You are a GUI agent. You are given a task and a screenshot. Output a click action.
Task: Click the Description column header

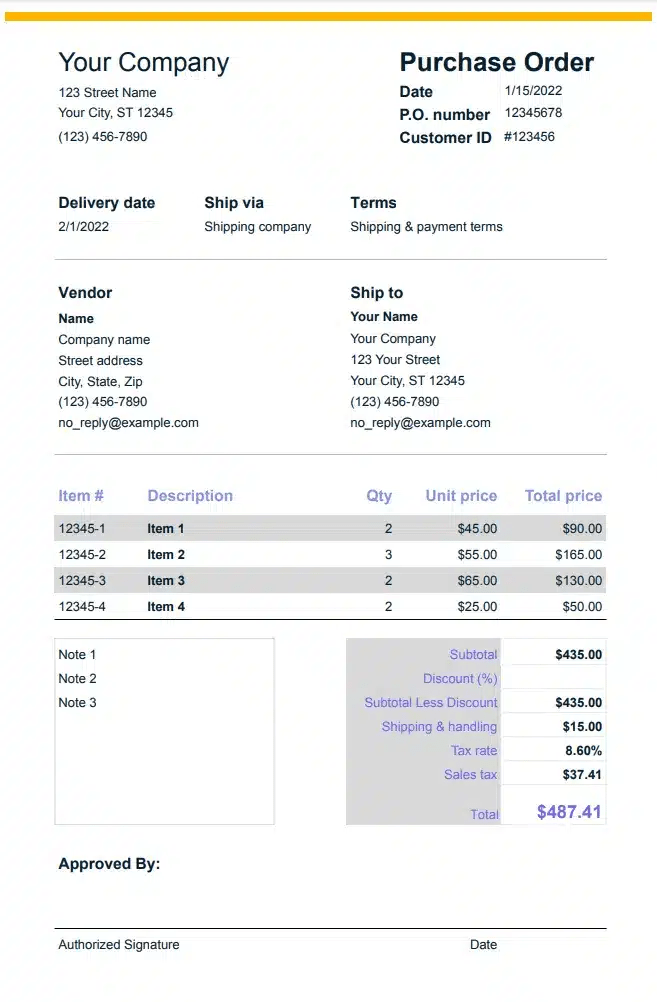pos(190,496)
